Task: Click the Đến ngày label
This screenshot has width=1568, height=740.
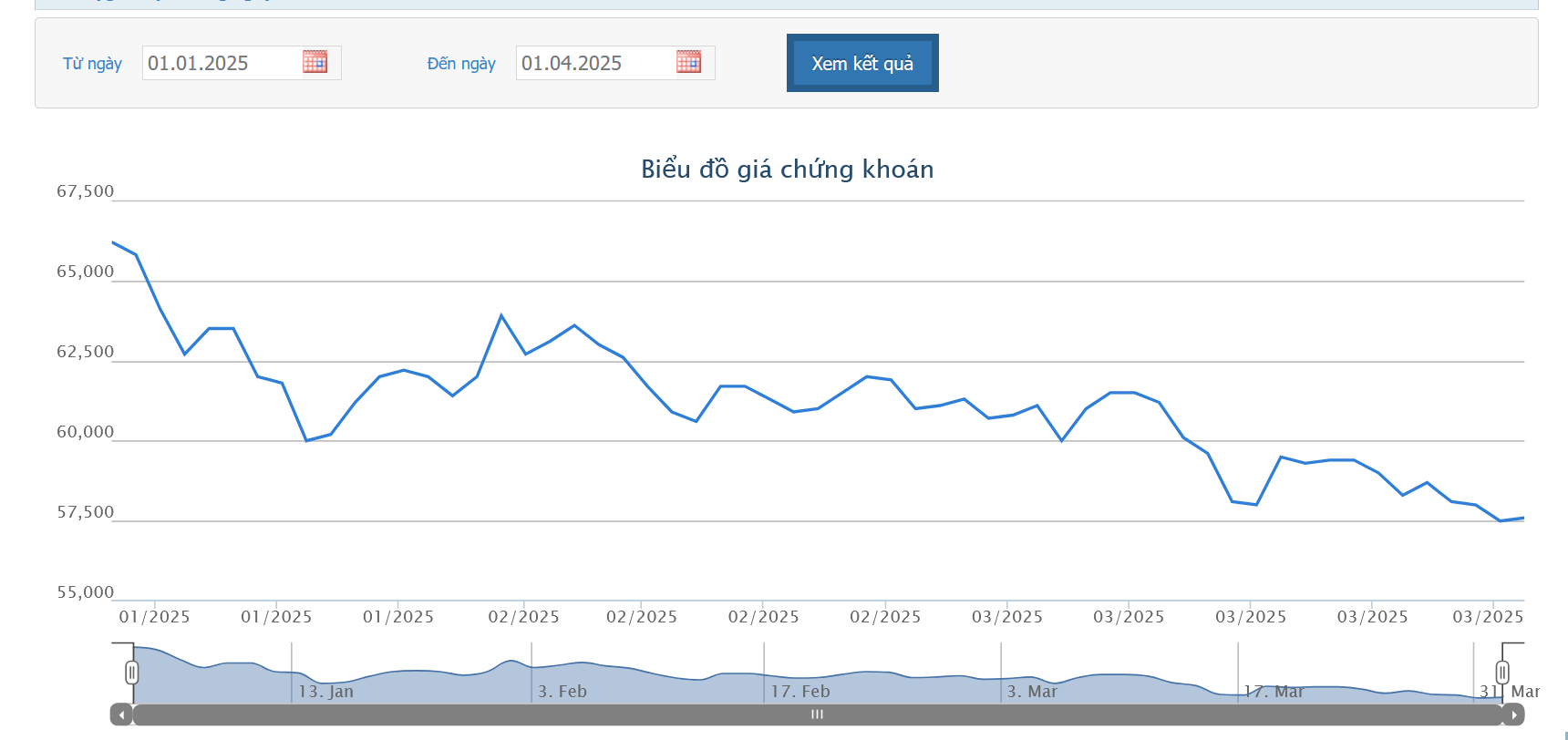Action: (x=461, y=64)
